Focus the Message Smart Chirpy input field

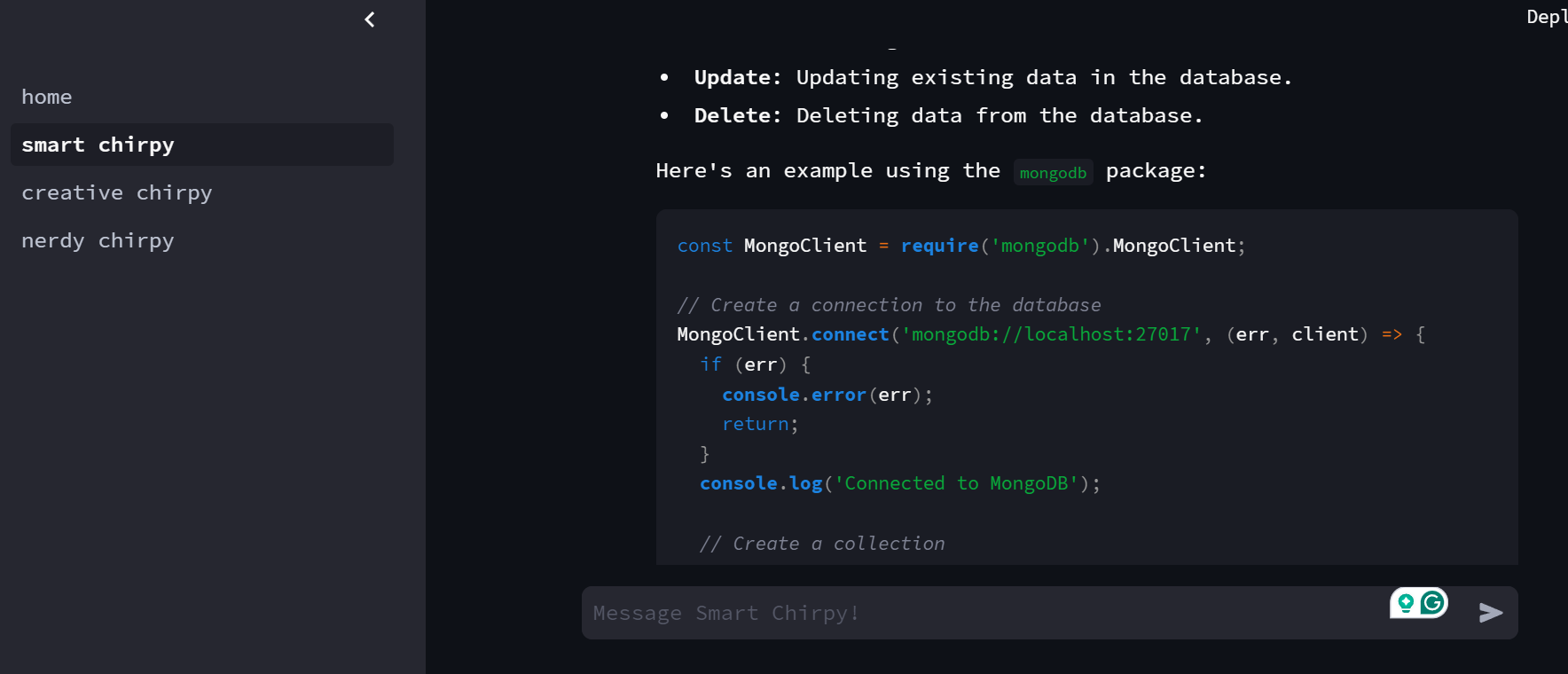976,613
